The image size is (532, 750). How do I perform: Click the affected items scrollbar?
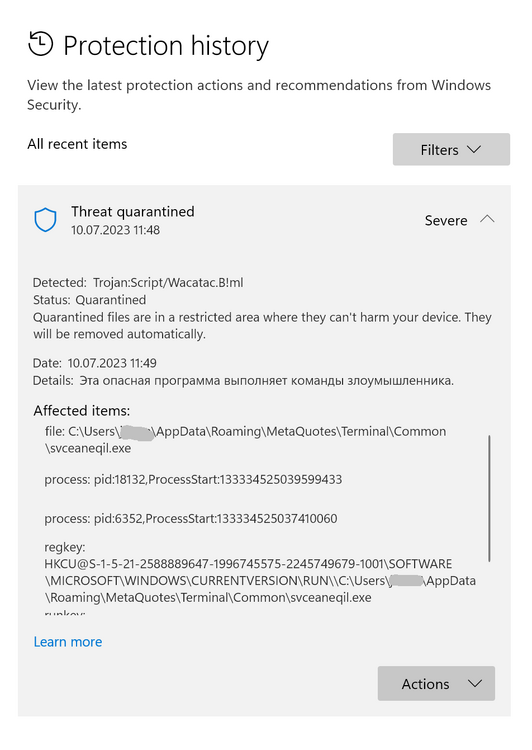pyautogui.click(x=489, y=498)
